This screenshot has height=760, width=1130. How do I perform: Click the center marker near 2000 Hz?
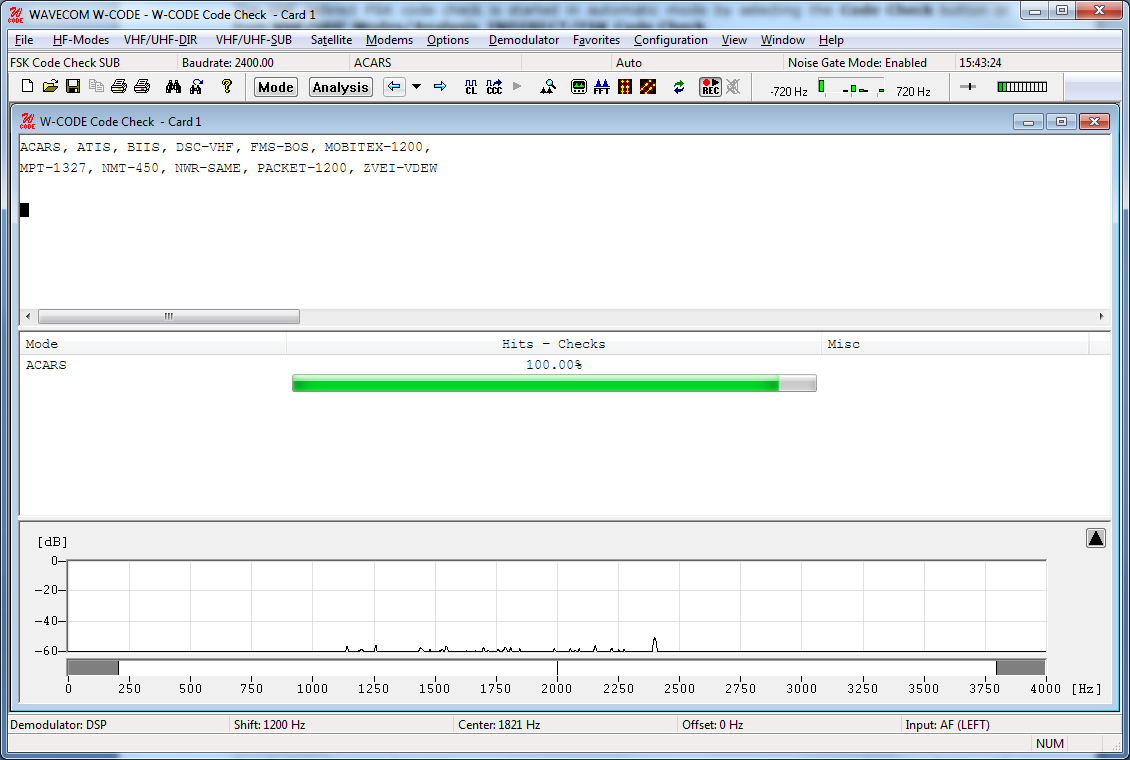click(x=557, y=668)
